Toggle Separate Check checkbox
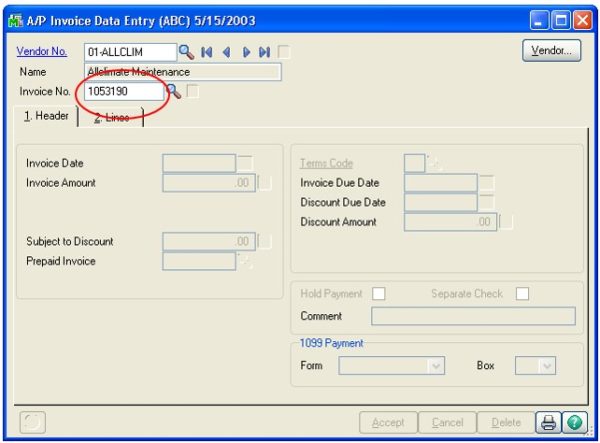Screen dimensions: 600x443 (522, 293)
